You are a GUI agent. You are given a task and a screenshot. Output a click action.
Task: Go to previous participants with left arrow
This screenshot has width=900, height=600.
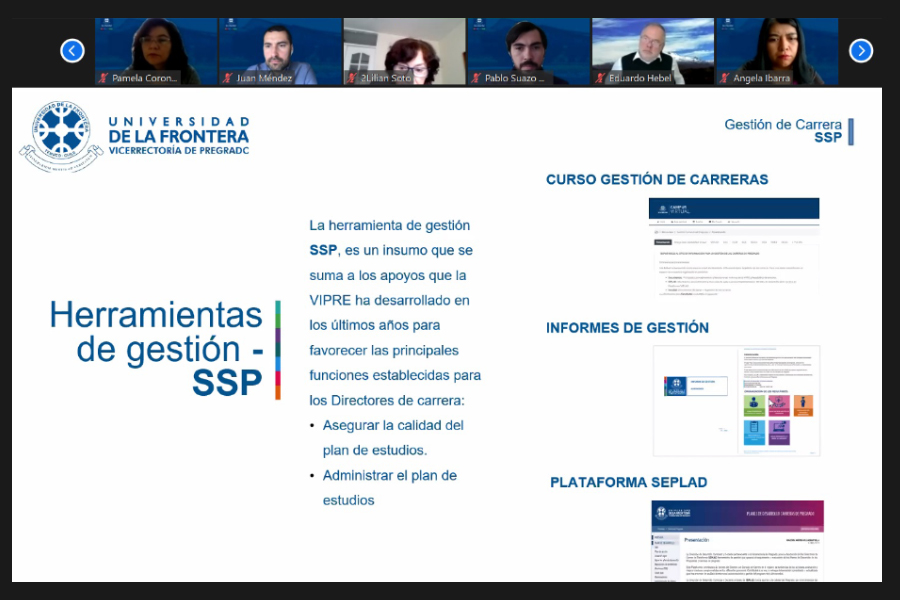pos(72,51)
